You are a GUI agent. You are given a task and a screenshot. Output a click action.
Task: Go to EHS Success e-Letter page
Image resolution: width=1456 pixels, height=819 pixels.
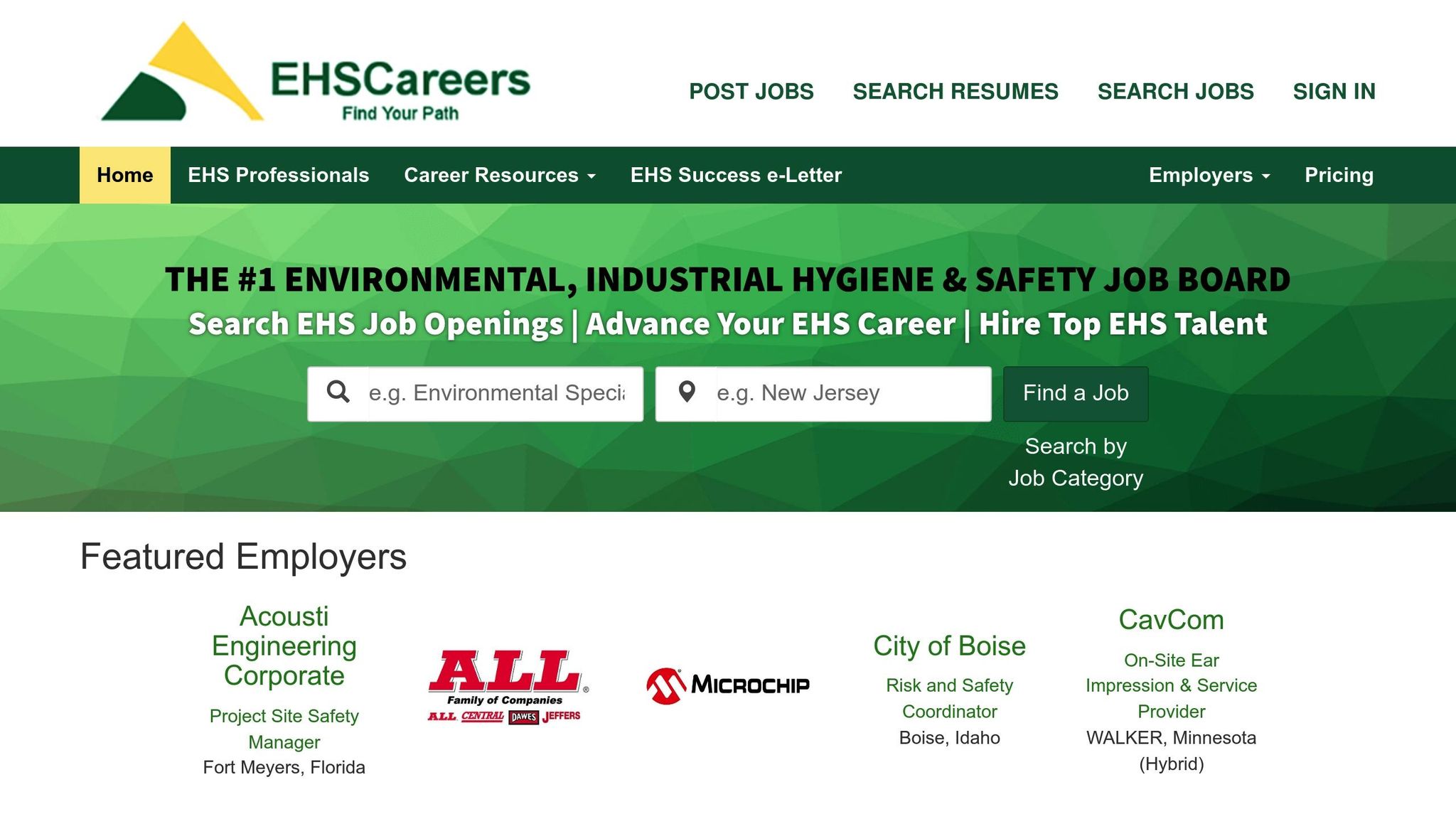click(x=736, y=175)
